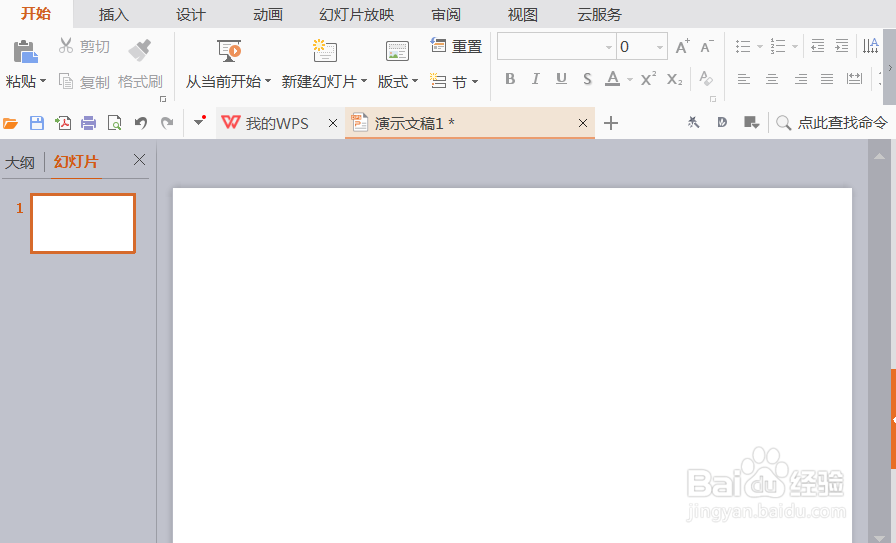The image size is (896, 543).
Task: Expand bullet list style dropdown
Action: (759, 46)
